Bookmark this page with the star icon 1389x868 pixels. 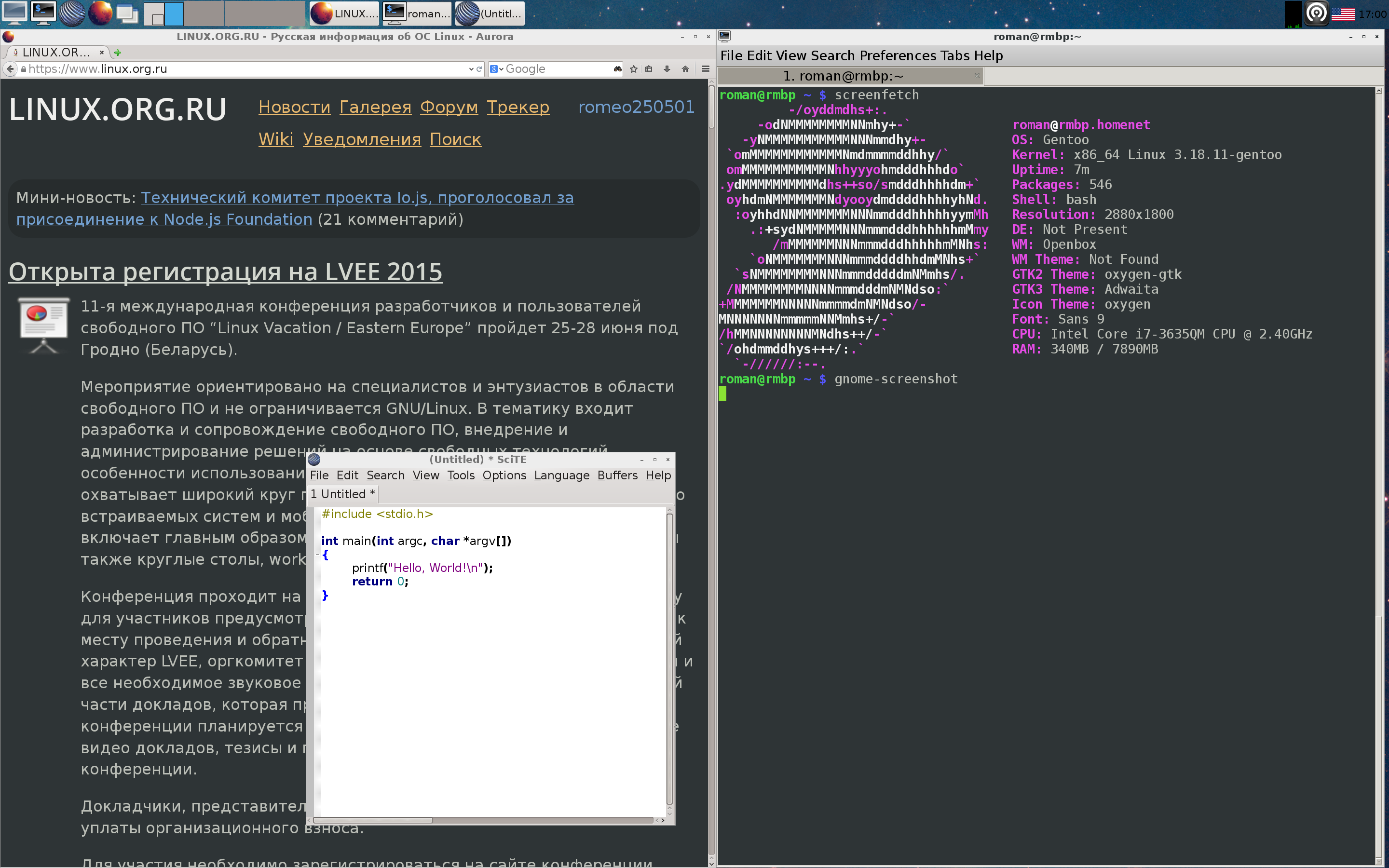tap(634, 69)
